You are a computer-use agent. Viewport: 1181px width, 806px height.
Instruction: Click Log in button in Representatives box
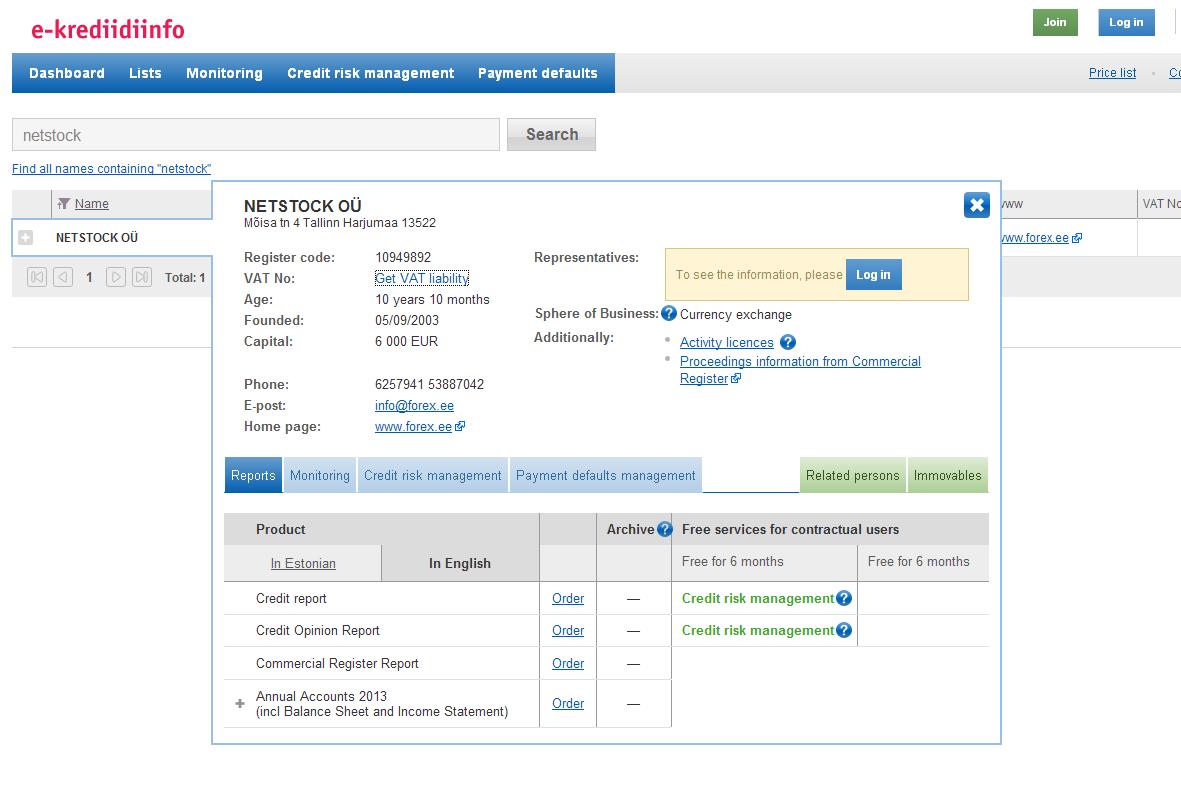[873, 275]
